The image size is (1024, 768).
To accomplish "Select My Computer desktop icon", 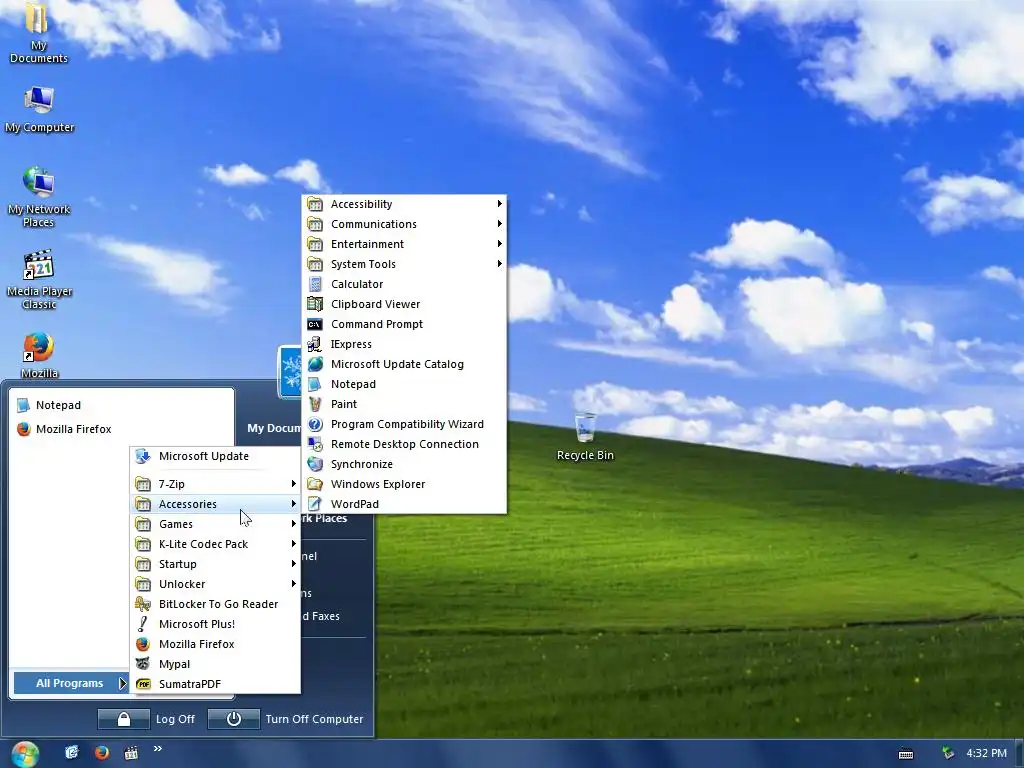I will 39,110.
